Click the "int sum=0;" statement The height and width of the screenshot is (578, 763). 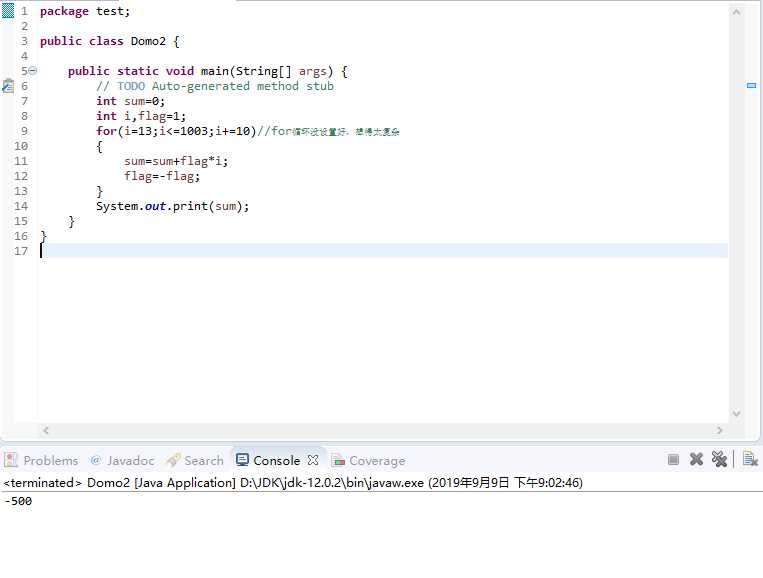pos(130,101)
